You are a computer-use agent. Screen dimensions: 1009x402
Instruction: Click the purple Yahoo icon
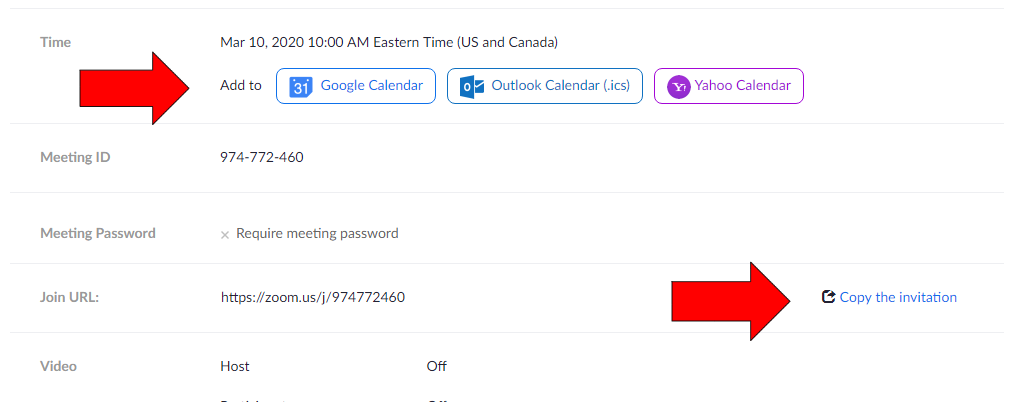pyautogui.click(x=679, y=87)
